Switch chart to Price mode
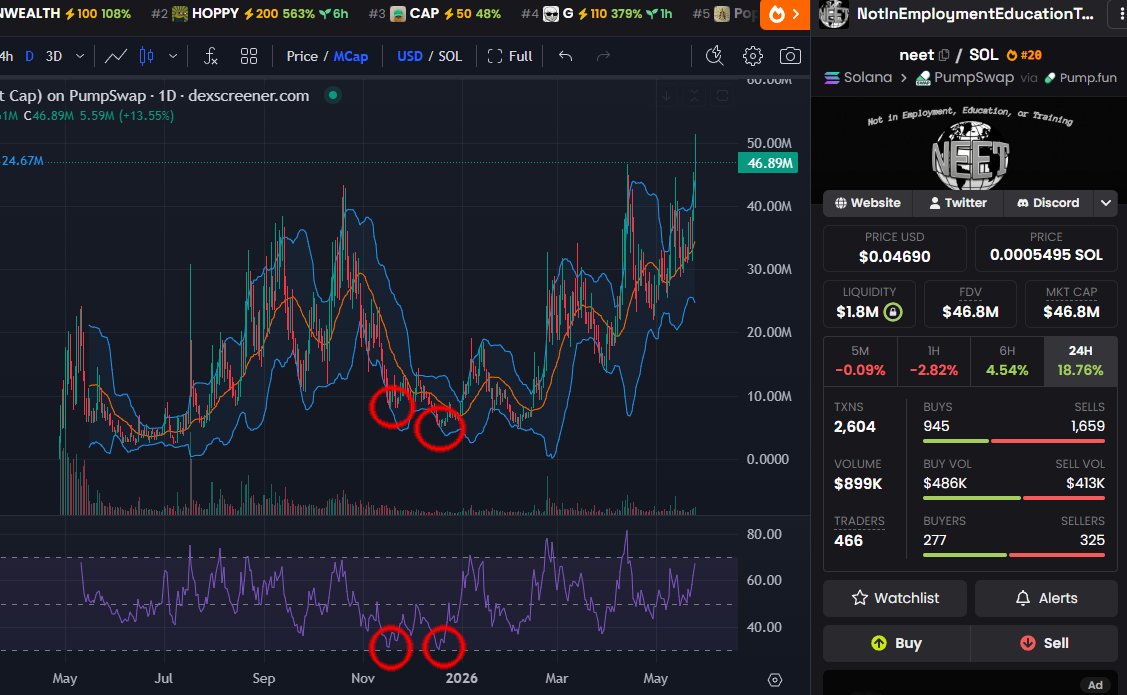The height and width of the screenshot is (695, 1127). point(302,56)
